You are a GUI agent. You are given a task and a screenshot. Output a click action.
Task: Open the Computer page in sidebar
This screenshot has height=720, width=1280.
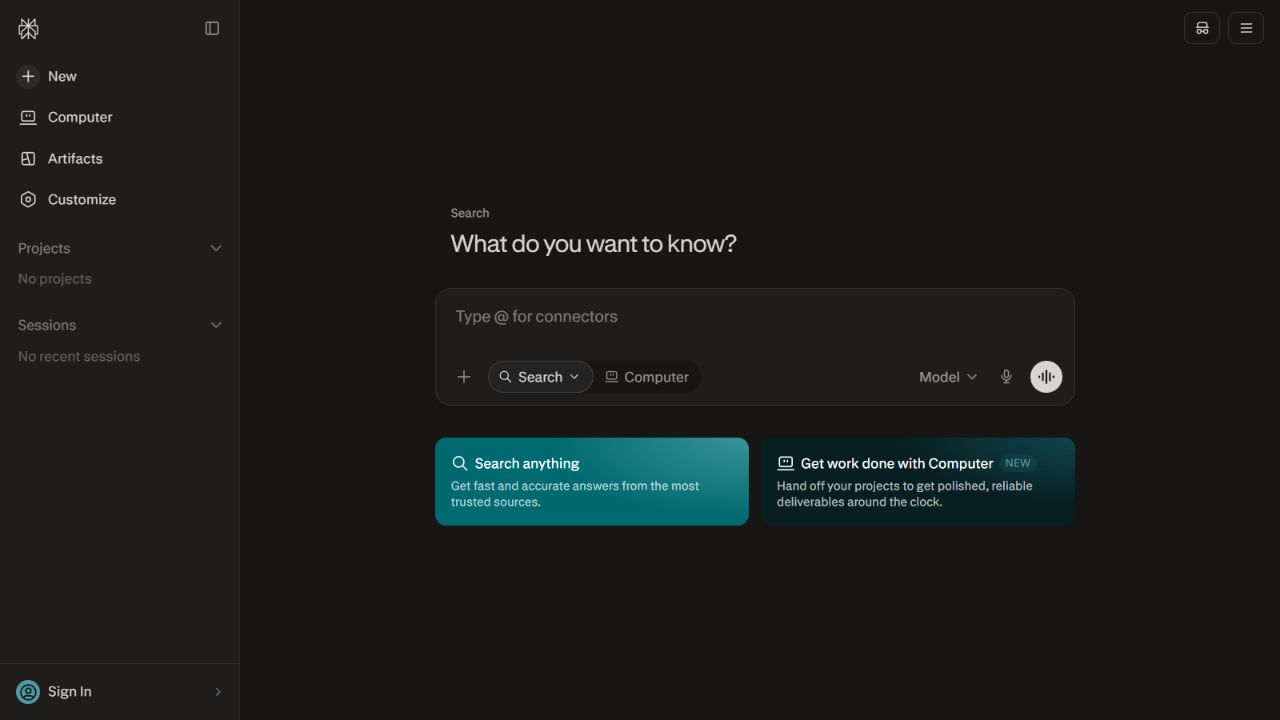[120, 117]
